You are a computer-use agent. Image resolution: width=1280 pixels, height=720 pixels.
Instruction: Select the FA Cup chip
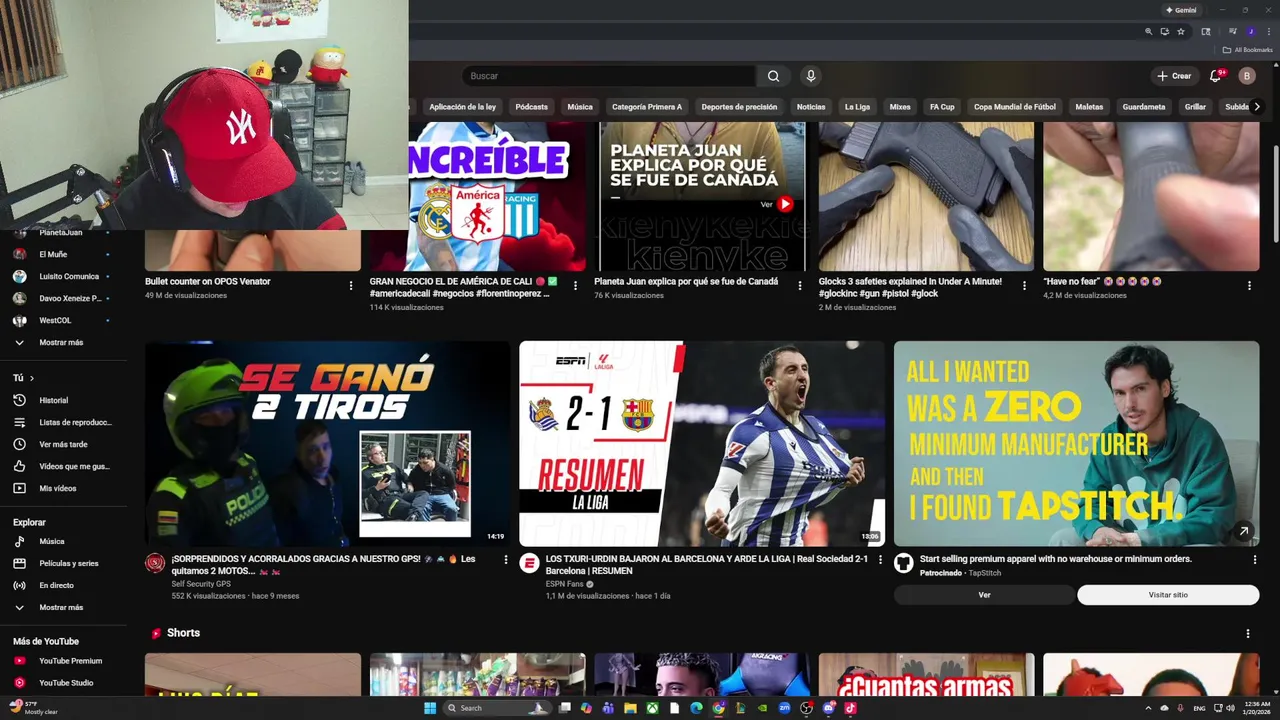coord(942,107)
